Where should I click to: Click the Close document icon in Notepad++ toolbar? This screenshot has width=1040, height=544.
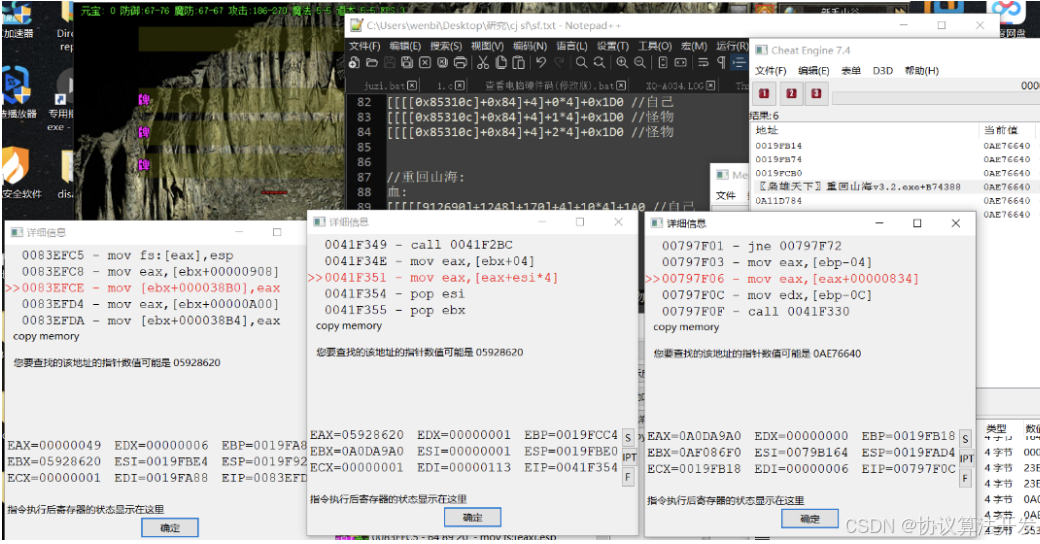click(424, 62)
